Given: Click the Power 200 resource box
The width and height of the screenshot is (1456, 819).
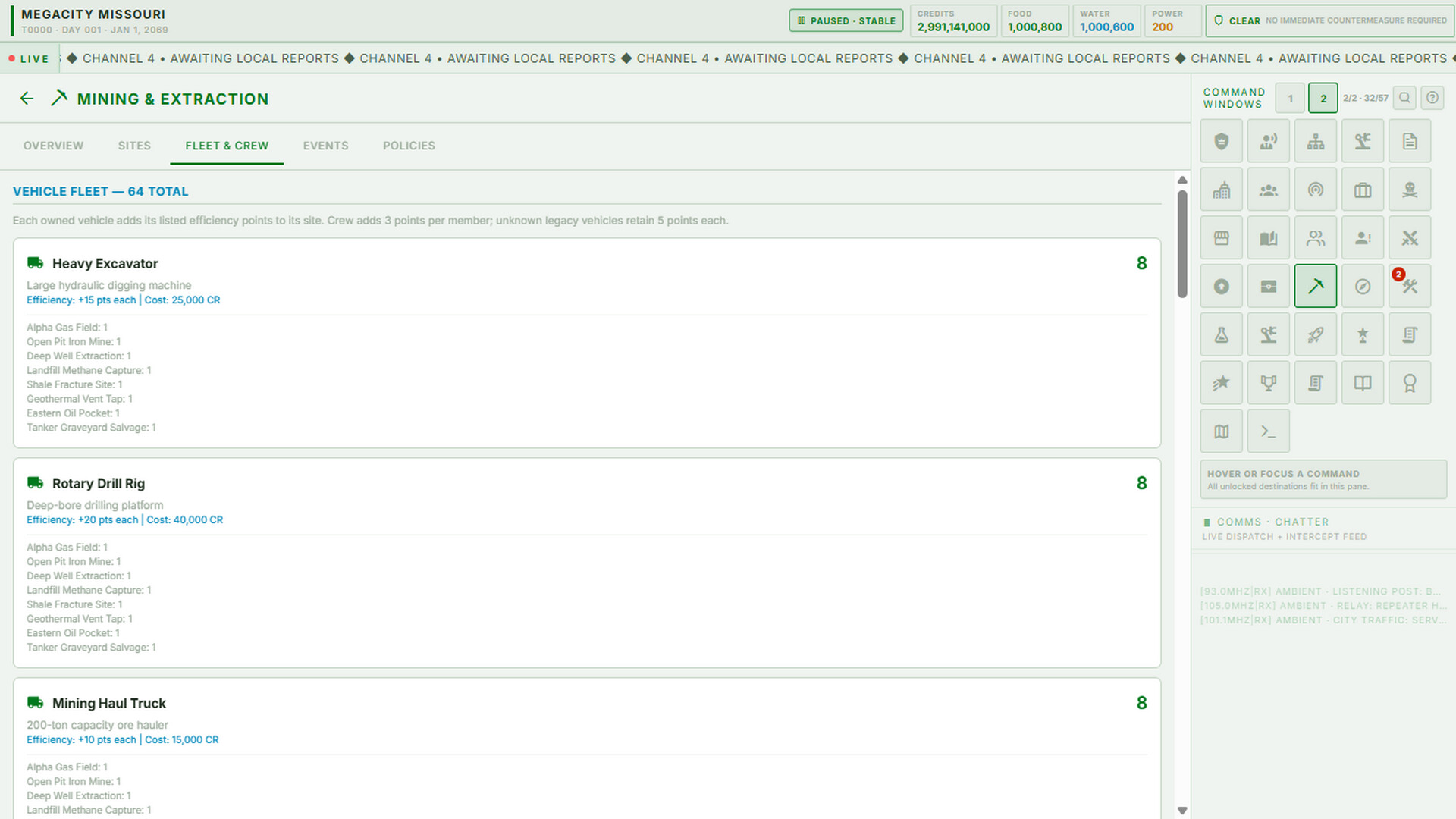Looking at the screenshot, I should (x=1173, y=20).
